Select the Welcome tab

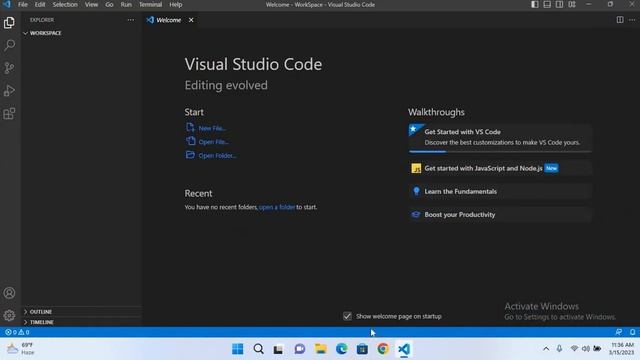(x=169, y=20)
